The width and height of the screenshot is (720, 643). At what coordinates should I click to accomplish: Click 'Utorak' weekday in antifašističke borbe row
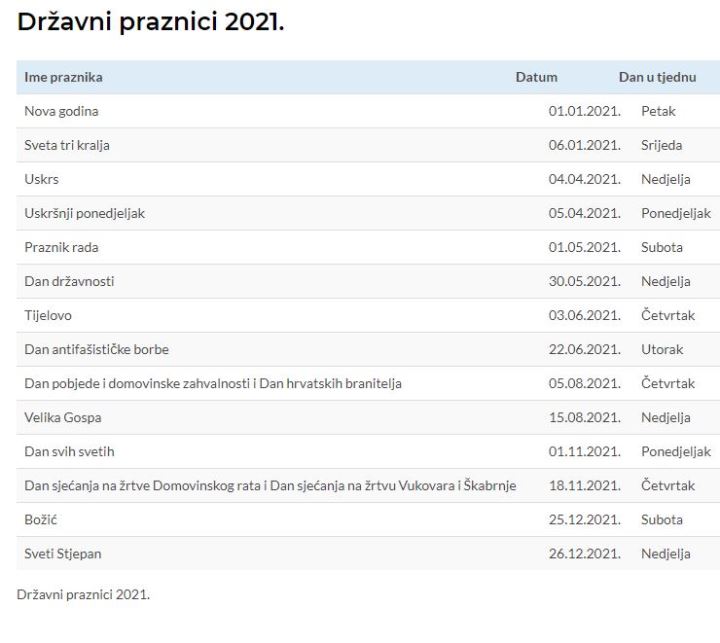click(x=662, y=350)
